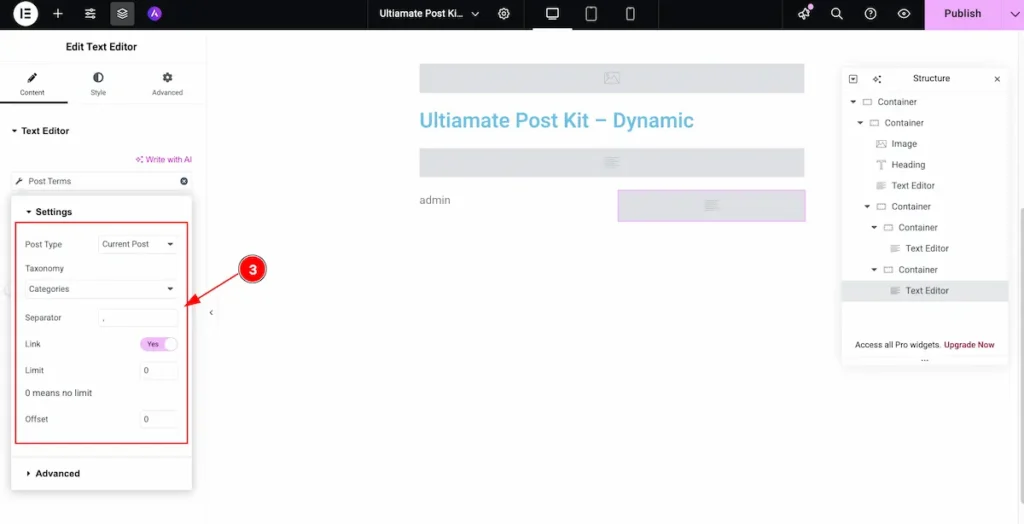The image size is (1024, 524).
Task: Toggle the Structure layers icon
Action: tap(122, 13)
